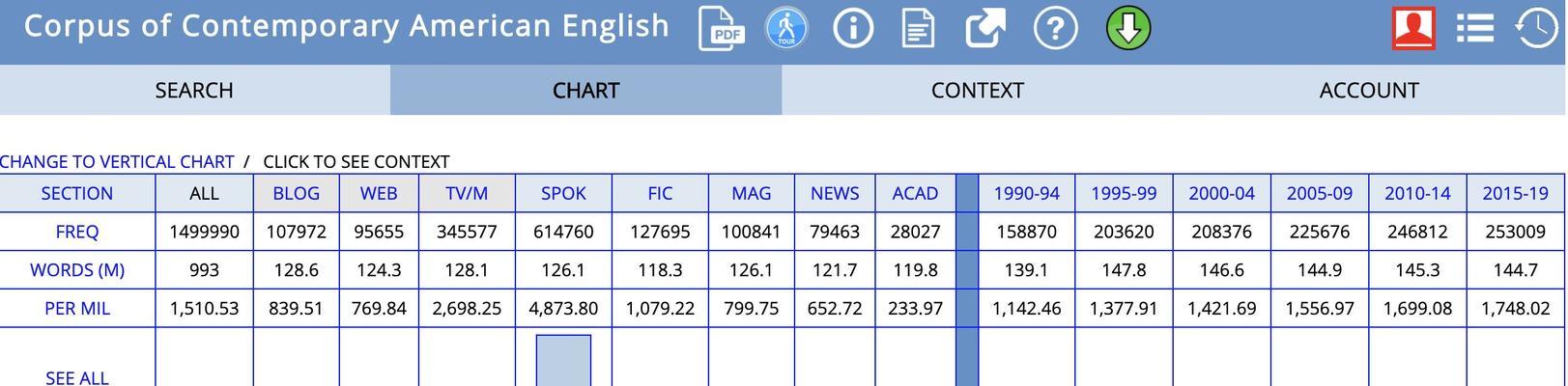Open the PDF overview icon

click(722, 28)
